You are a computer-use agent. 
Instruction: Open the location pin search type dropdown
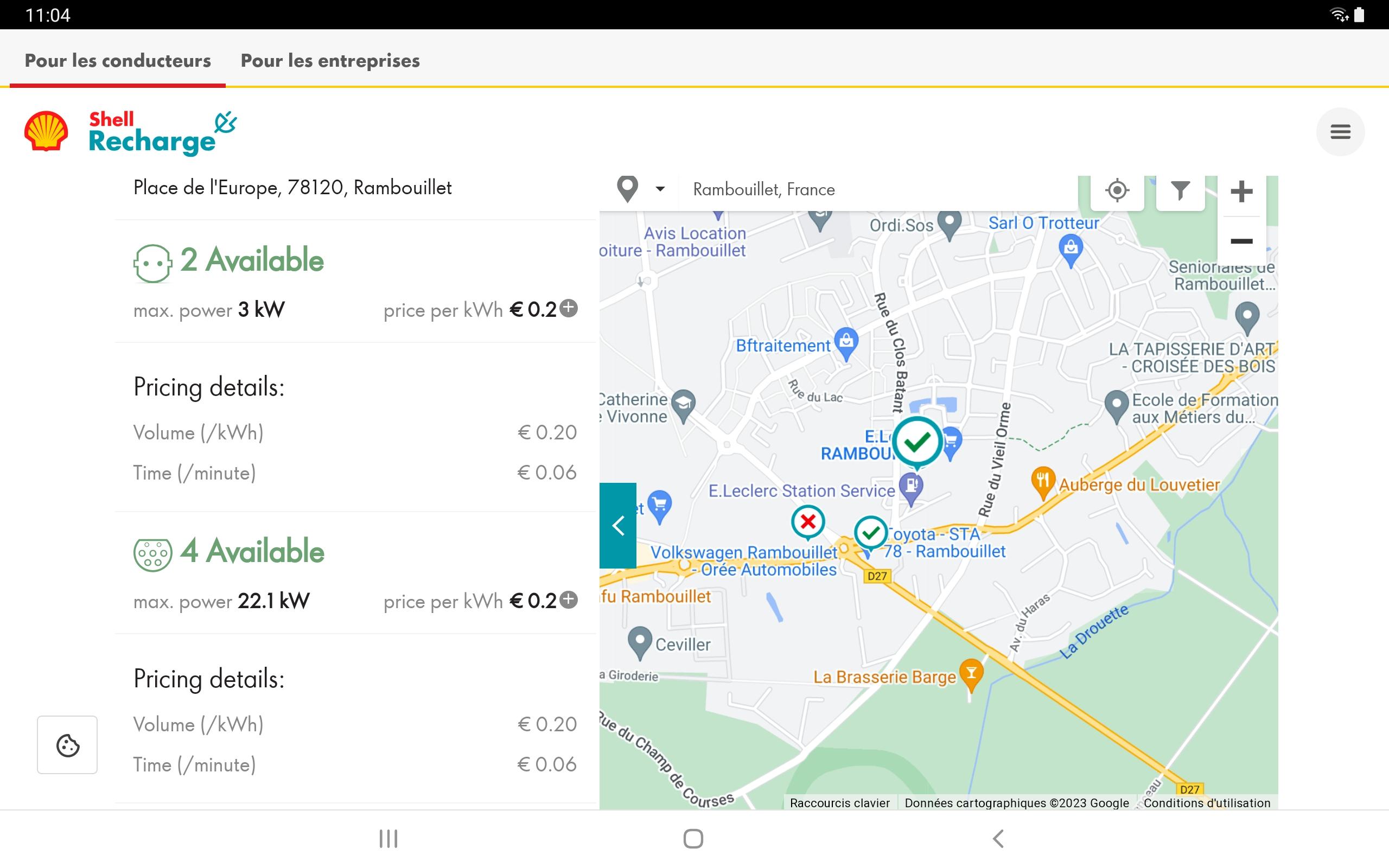click(640, 189)
